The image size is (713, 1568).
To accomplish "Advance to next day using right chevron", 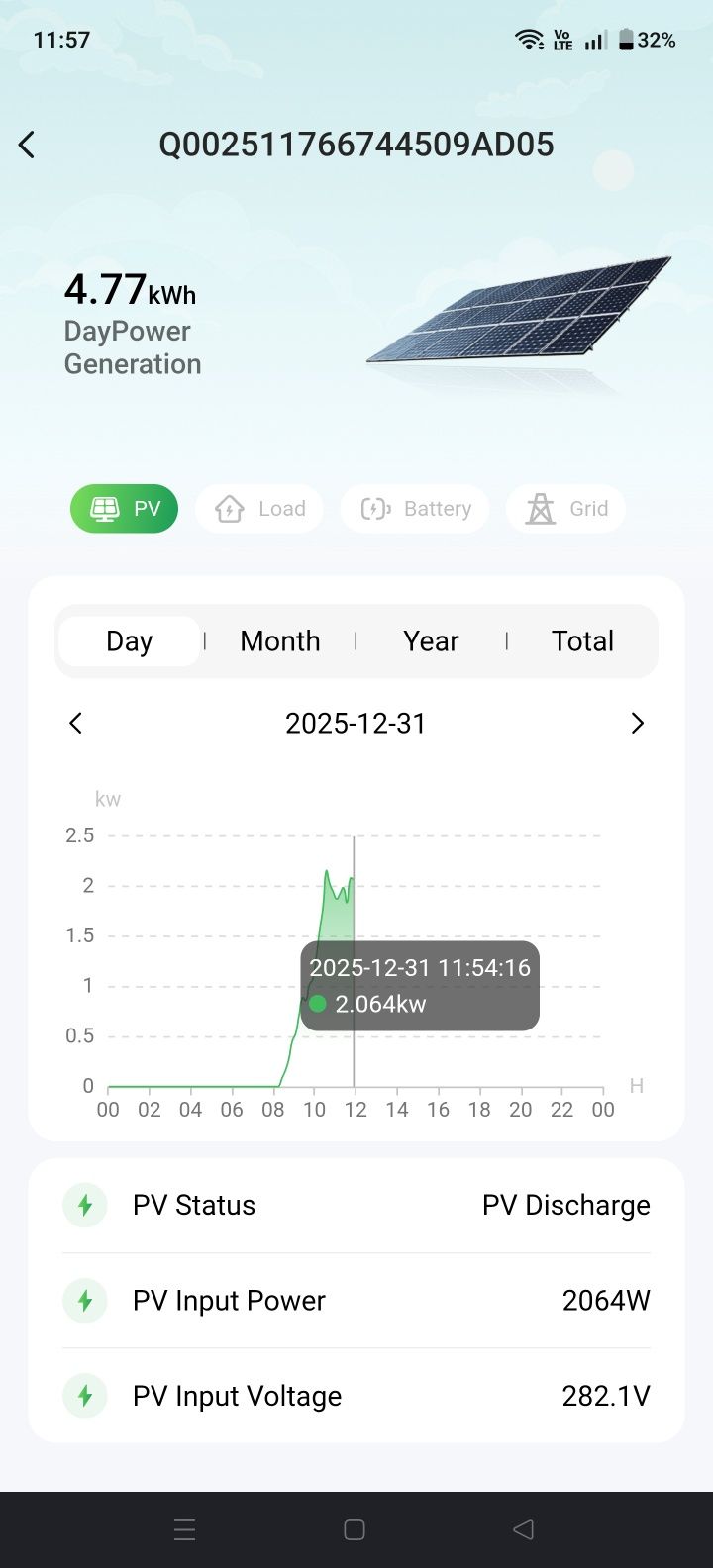I will 637,724.
